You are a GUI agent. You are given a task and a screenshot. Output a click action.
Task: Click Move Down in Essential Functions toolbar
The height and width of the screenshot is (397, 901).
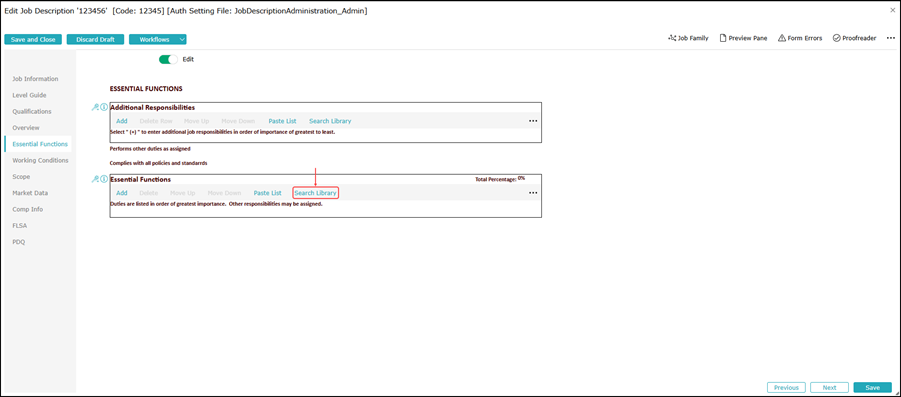click(224, 193)
